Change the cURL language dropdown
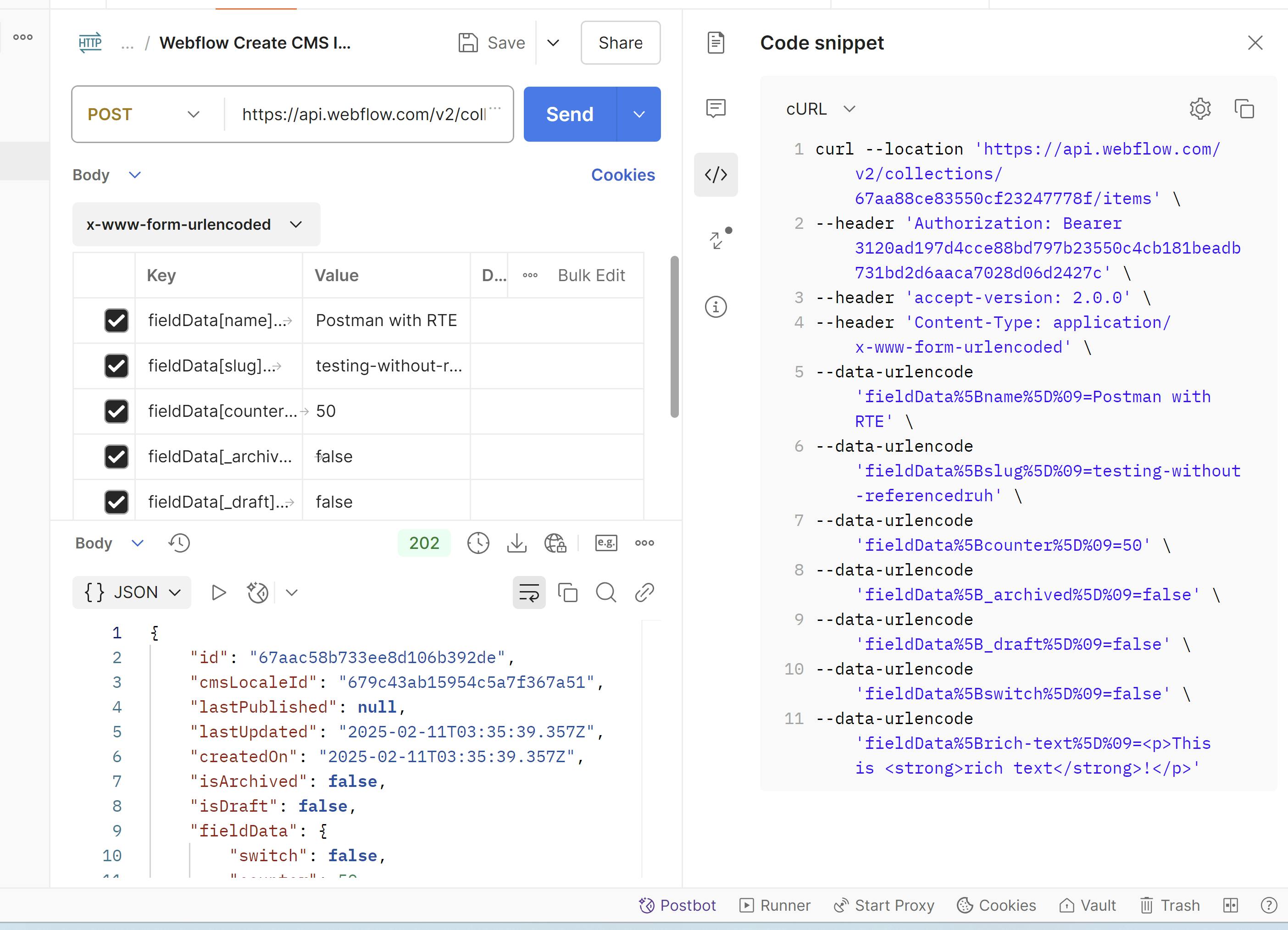The height and width of the screenshot is (930, 1288). (x=820, y=108)
